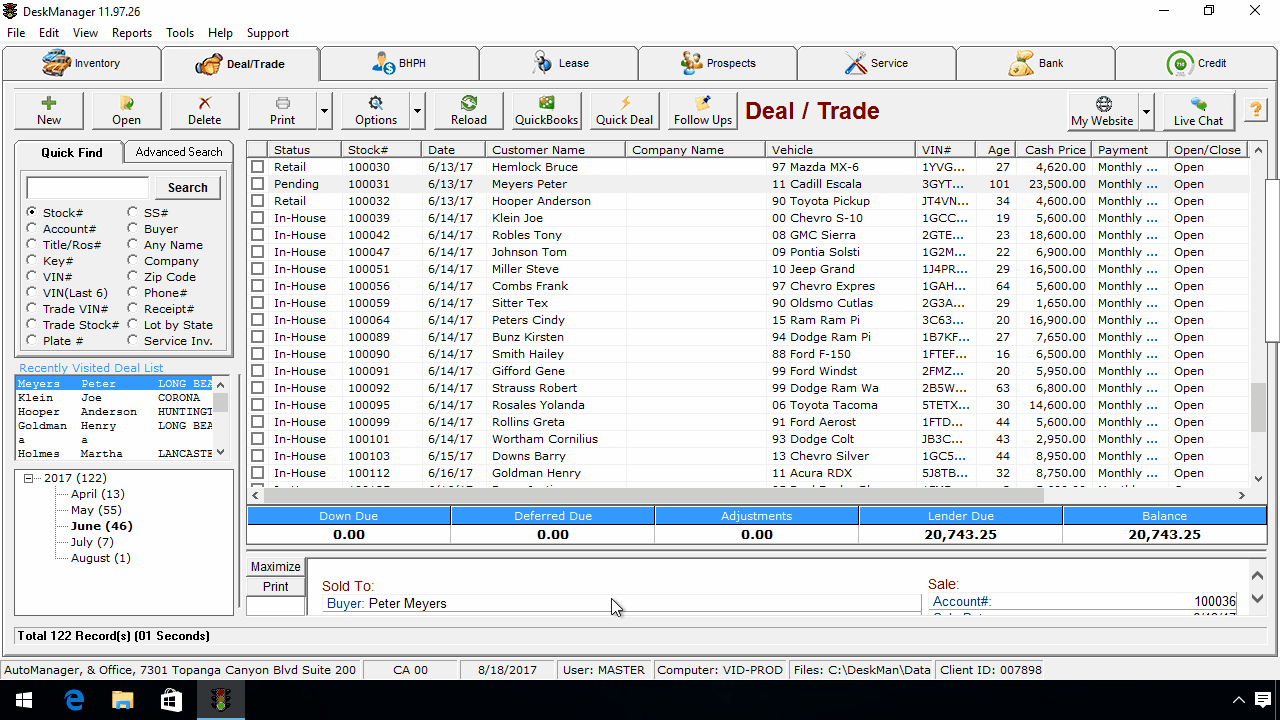Image resolution: width=1280 pixels, height=720 pixels.
Task: Expand the Options dropdown arrow
Action: click(x=417, y=111)
